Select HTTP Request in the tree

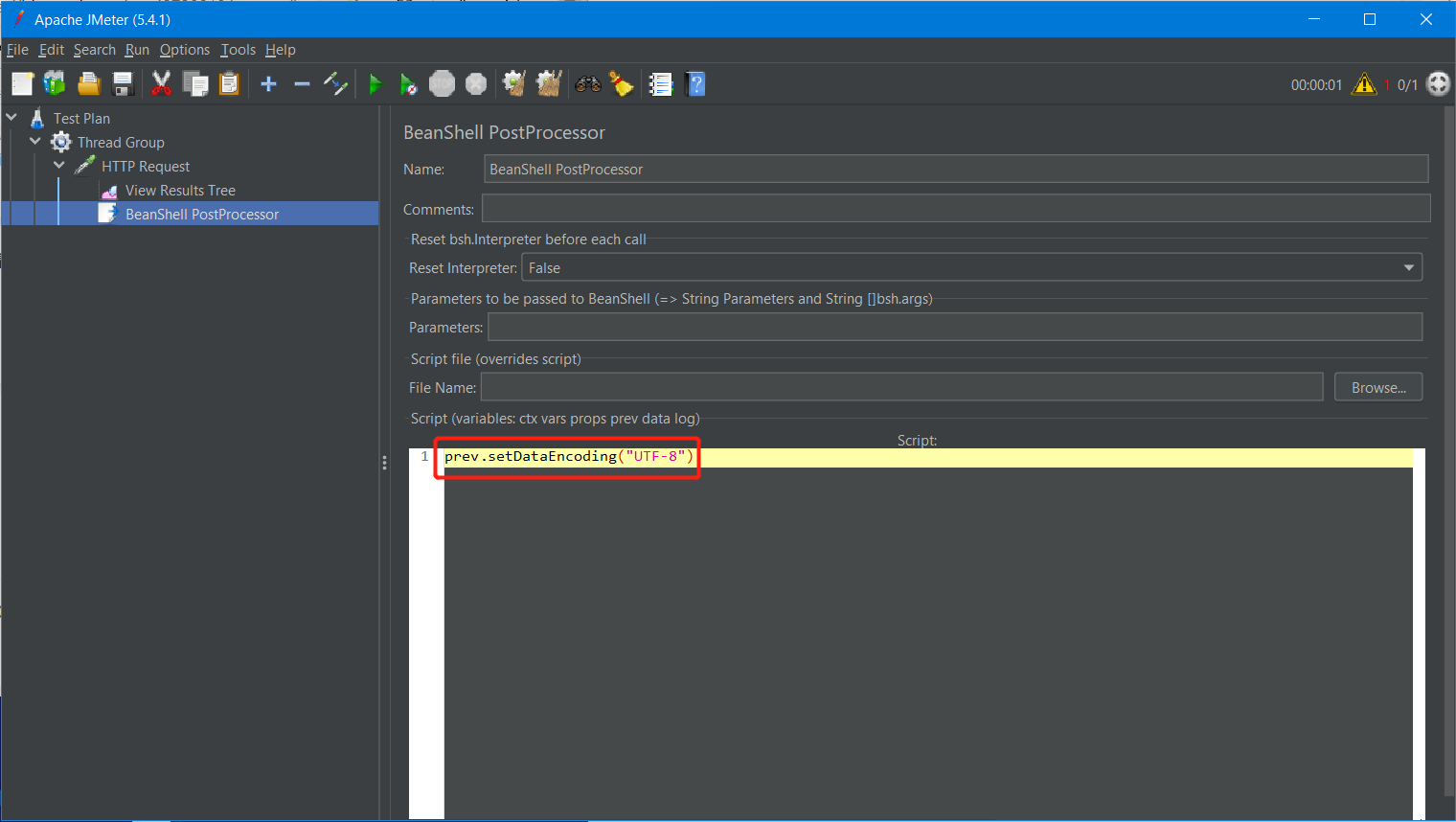coord(146,166)
